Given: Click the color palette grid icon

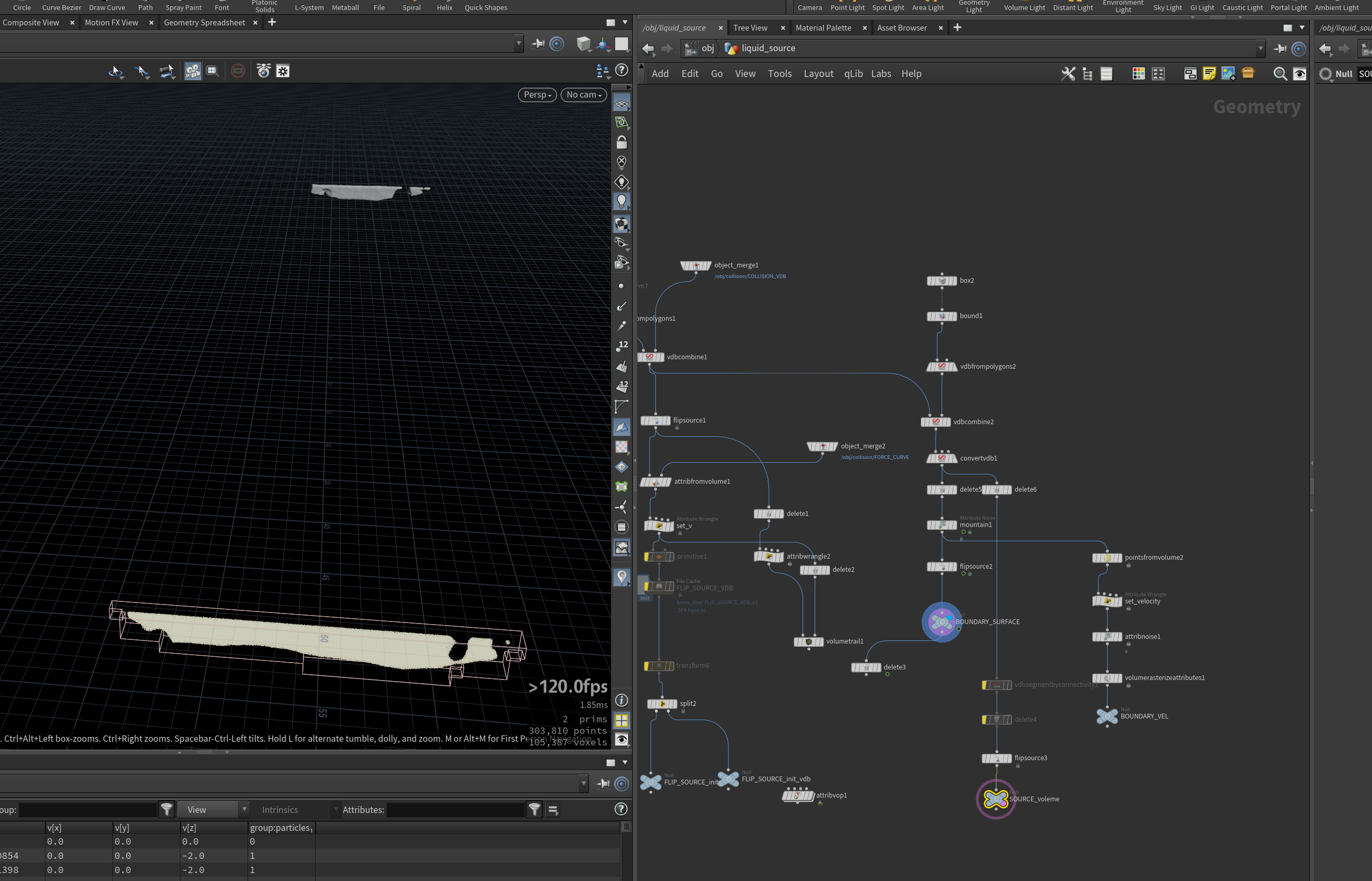Looking at the screenshot, I should (x=1138, y=74).
